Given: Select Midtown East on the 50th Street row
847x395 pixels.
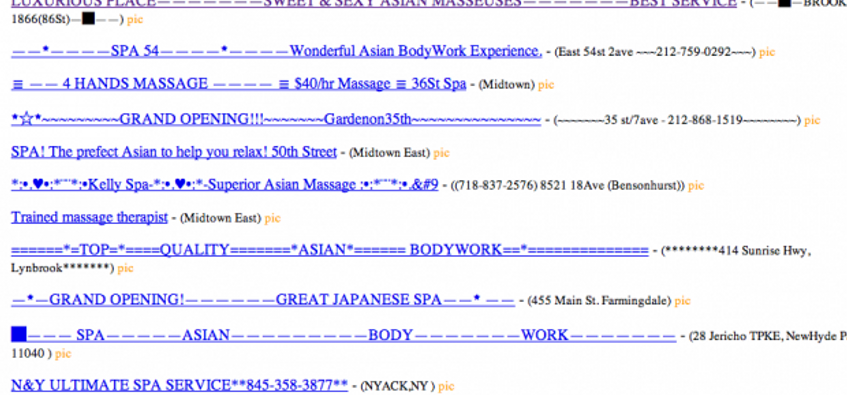Looking at the screenshot, I should tap(390, 153).
